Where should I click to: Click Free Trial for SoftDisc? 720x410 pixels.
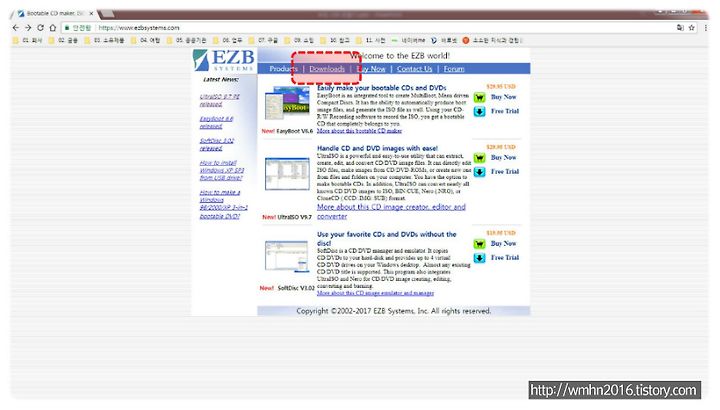pyautogui.click(x=505, y=258)
